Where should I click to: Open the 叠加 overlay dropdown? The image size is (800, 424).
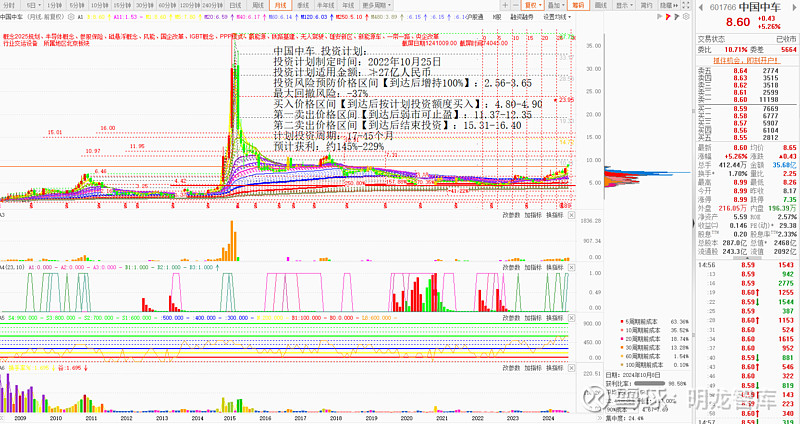(x=555, y=5)
